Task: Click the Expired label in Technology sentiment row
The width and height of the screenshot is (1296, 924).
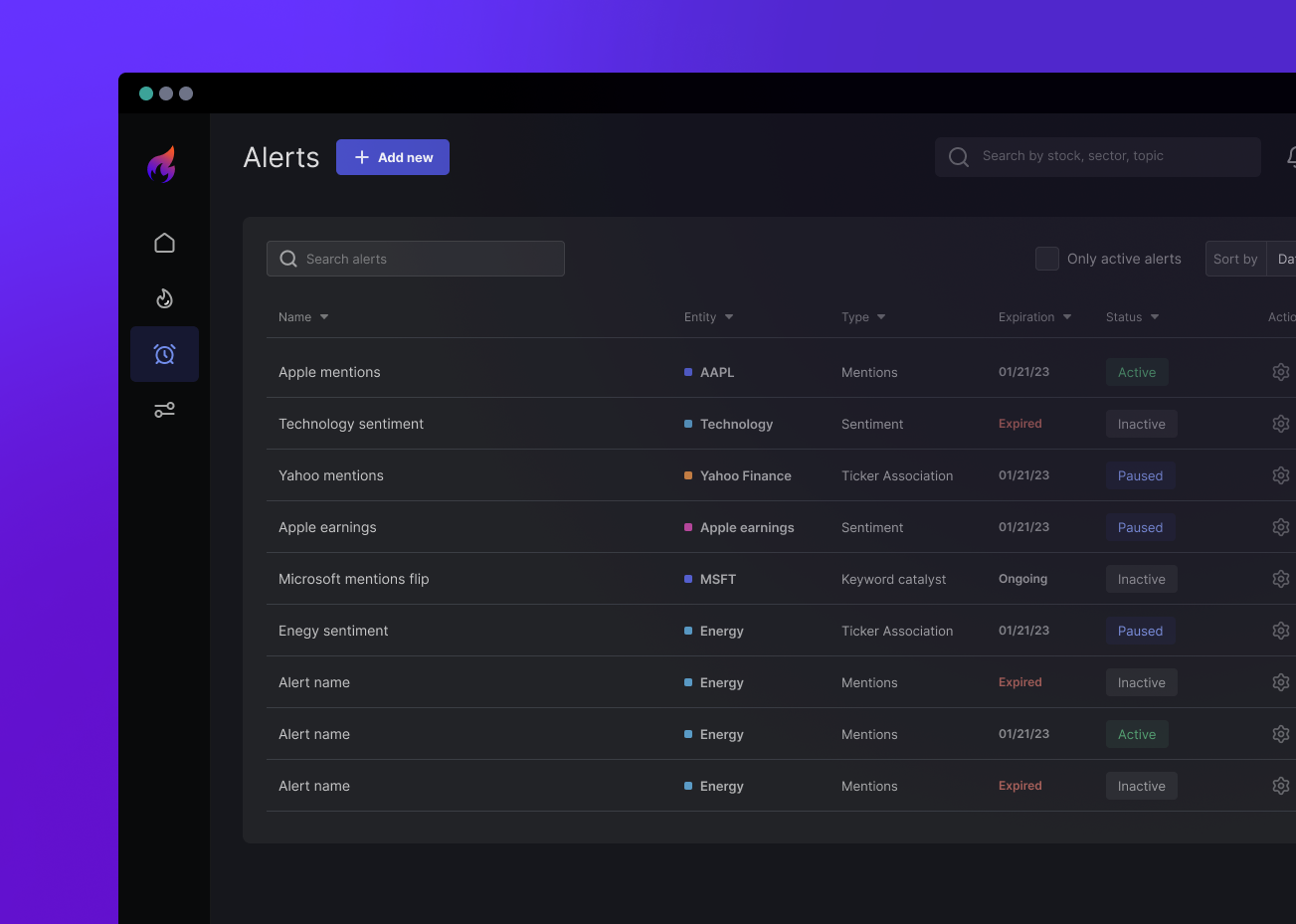Action: (1020, 424)
